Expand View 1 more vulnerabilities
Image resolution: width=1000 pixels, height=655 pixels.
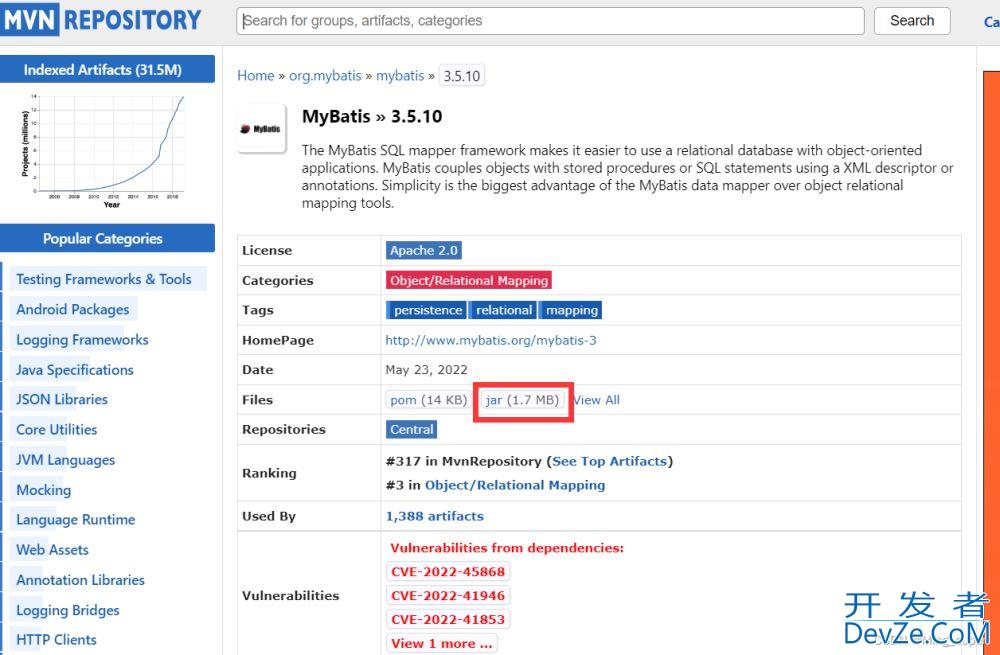[x=441, y=644]
